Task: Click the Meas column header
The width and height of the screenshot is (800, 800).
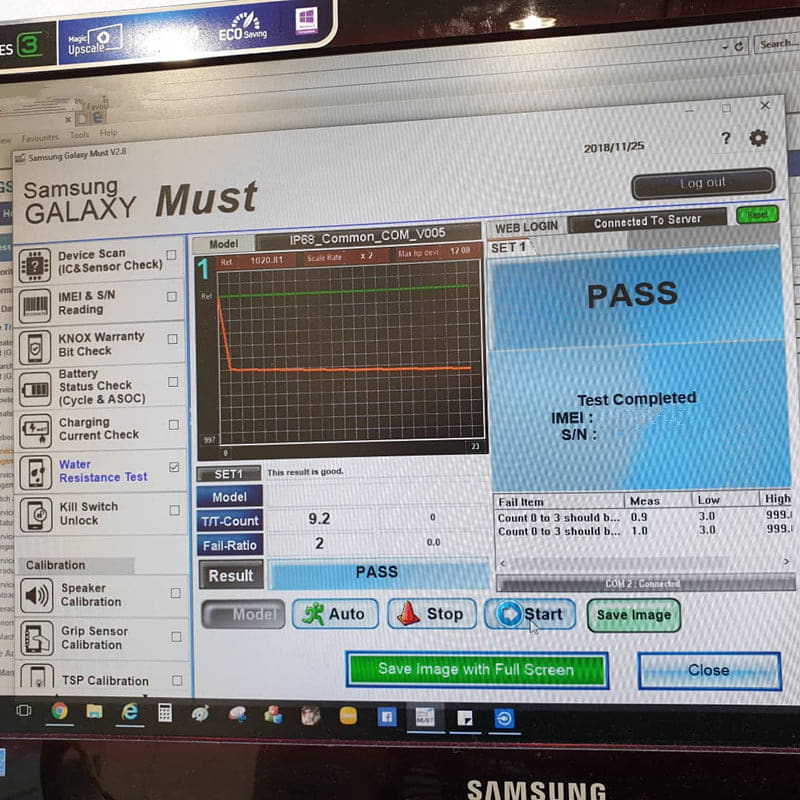Action: 658,501
